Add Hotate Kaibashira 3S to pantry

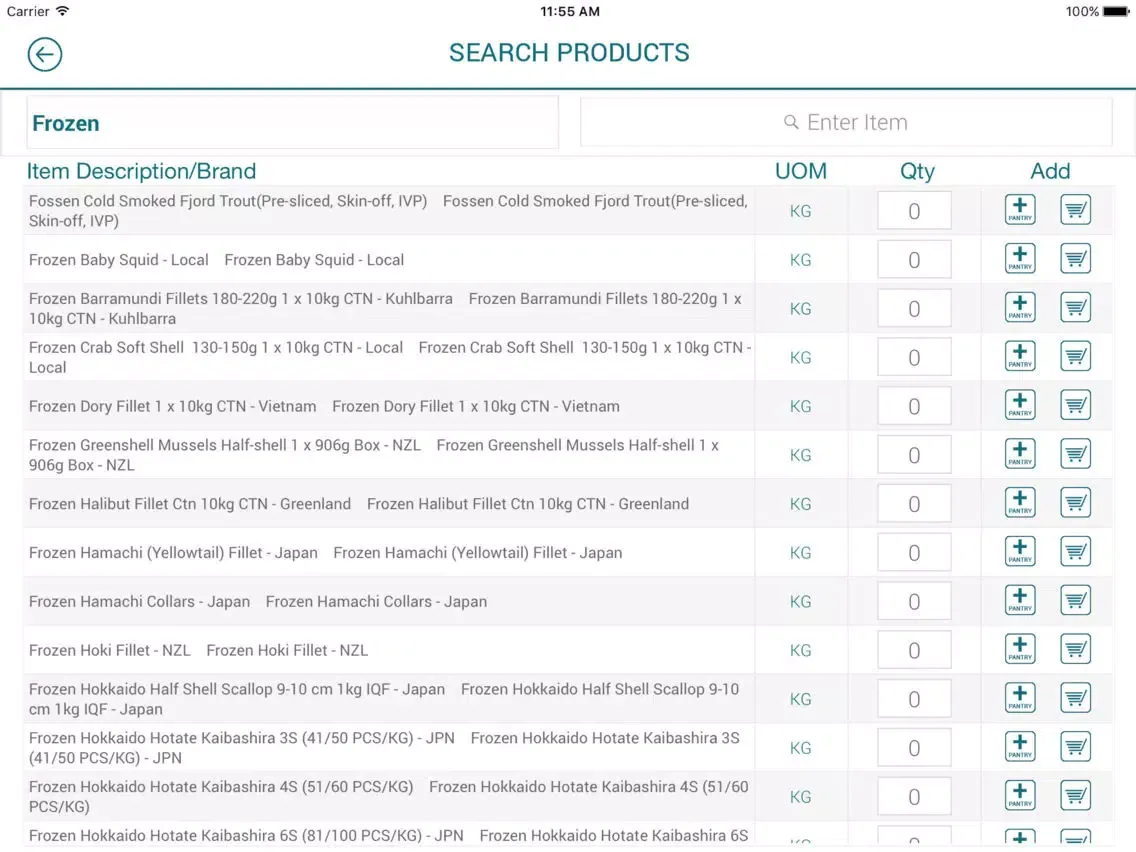pyautogui.click(x=1020, y=747)
